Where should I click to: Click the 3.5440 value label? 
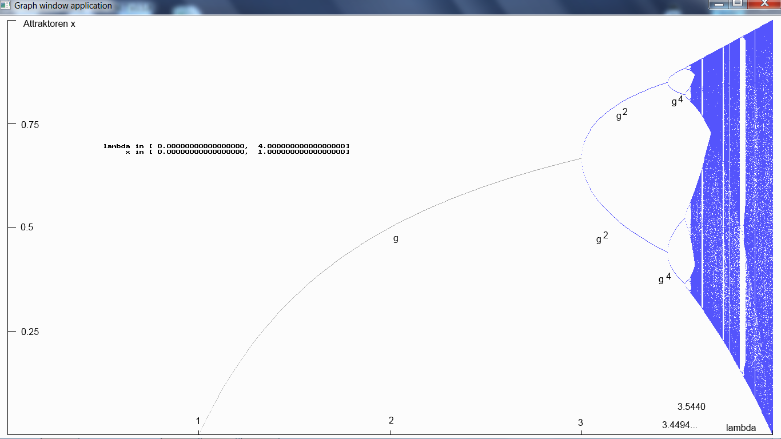691,407
